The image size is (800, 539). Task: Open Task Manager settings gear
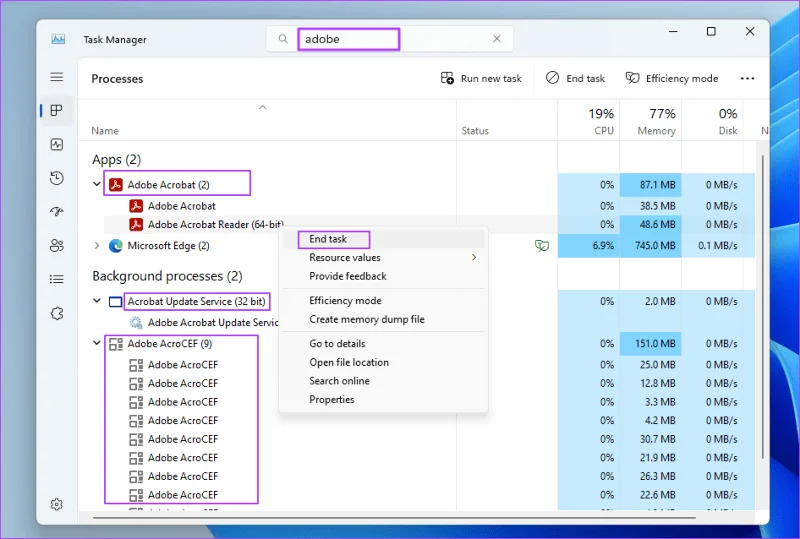[57, 504]
